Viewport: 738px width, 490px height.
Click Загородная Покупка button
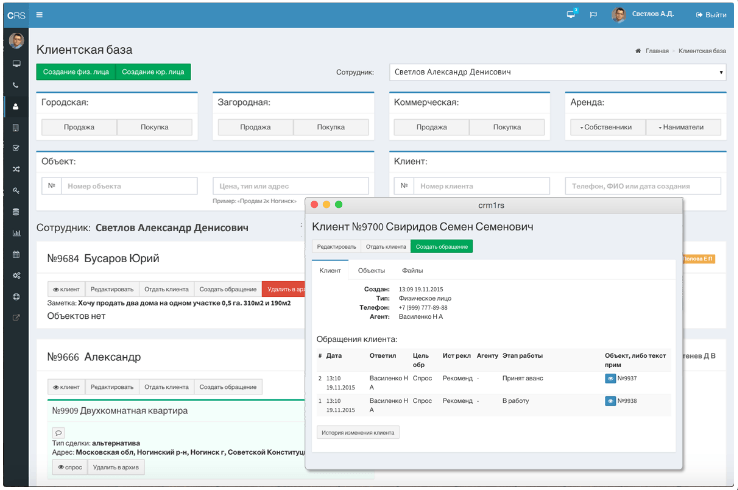tap(331, 127)
